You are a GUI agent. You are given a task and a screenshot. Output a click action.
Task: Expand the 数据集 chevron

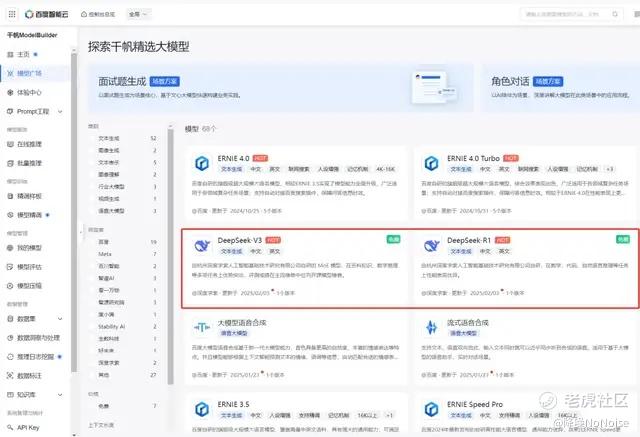[x=60, y=319]
